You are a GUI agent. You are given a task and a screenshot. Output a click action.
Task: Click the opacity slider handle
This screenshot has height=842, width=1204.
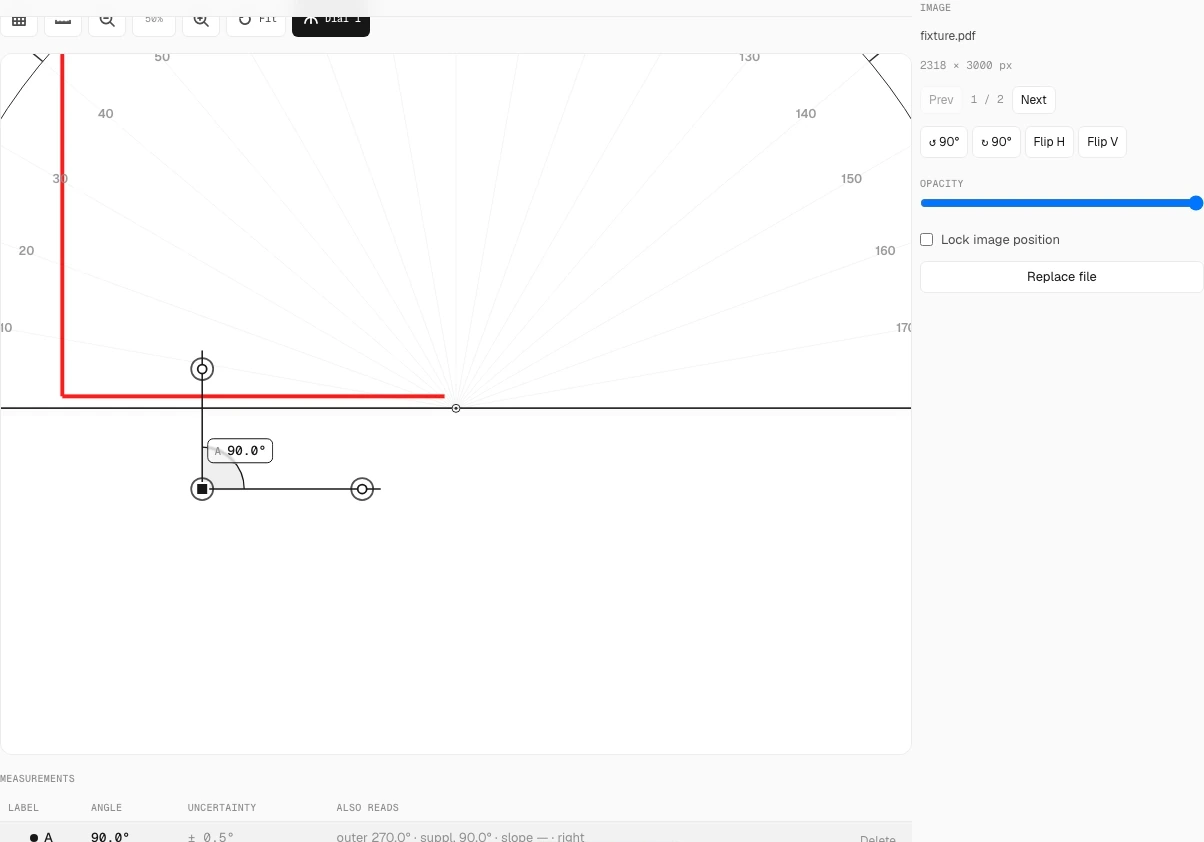tap(1196, 203)
